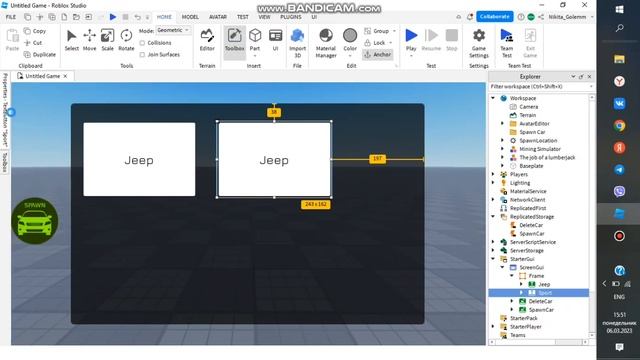Open the Material Manager
The image size is (640, 360).
click(326, 43)
